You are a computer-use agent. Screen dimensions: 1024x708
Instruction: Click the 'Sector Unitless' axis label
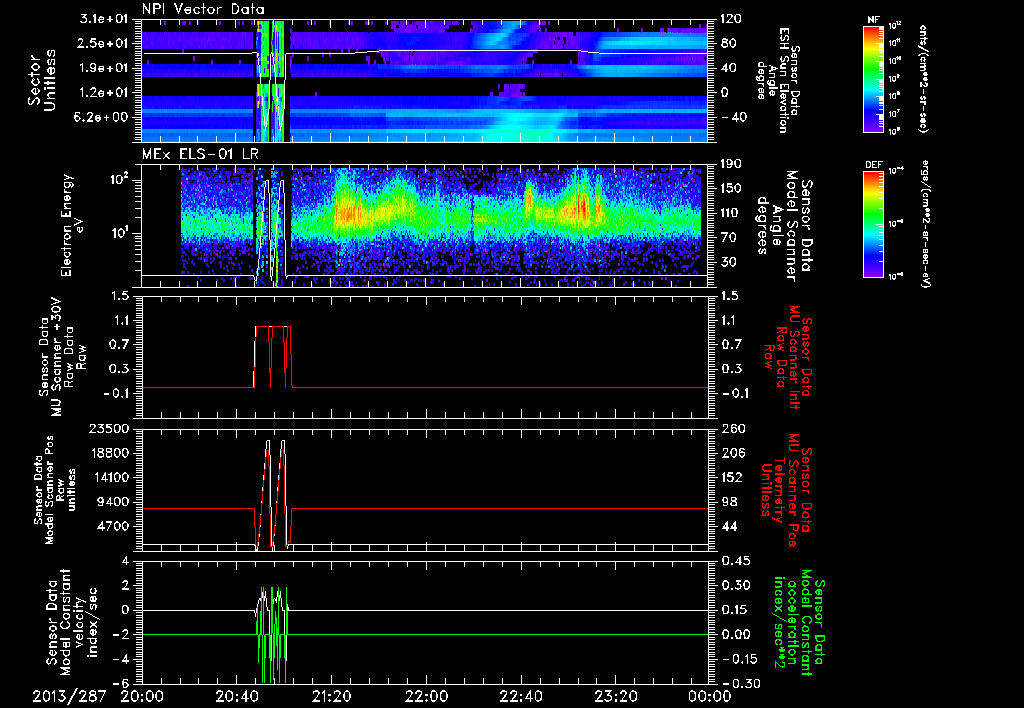coord(42,80)
